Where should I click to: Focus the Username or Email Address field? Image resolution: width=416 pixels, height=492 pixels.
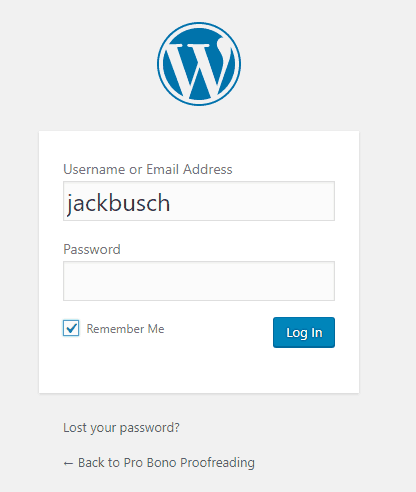[199, 201]
